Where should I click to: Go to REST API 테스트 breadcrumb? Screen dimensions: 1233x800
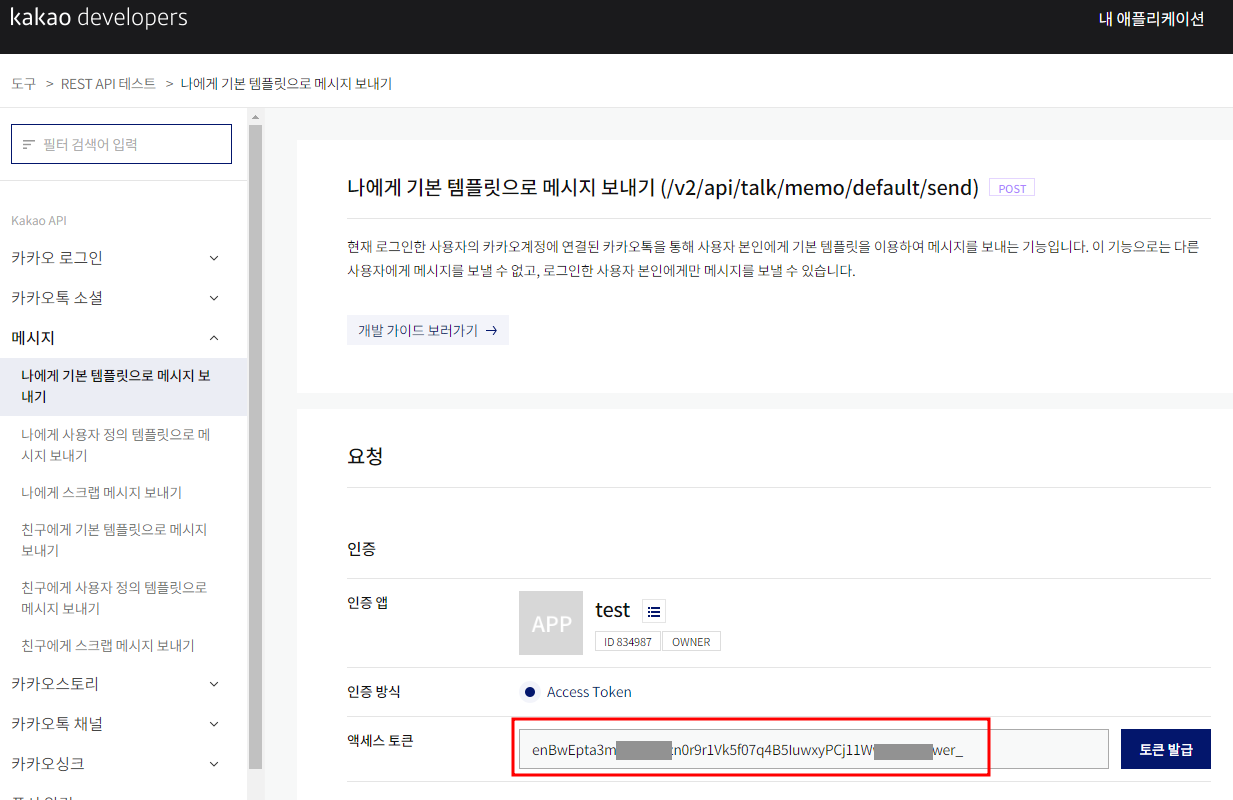point(109,84)
